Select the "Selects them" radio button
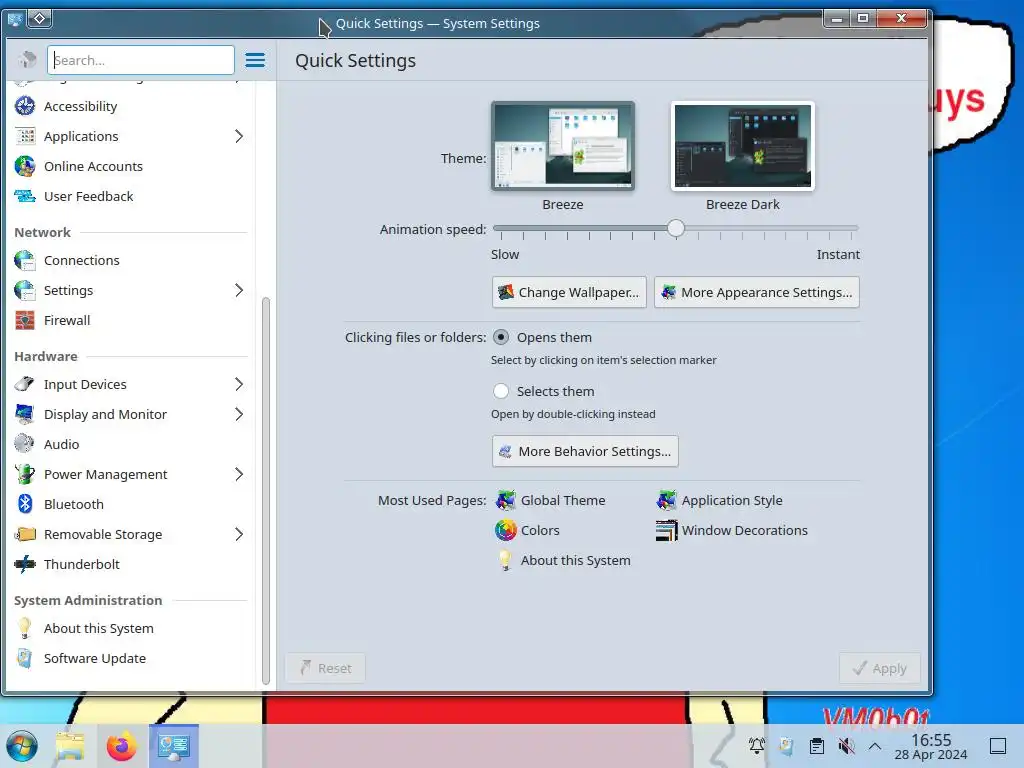Viewport: 1024px width, 768px height. coord(501,391)
